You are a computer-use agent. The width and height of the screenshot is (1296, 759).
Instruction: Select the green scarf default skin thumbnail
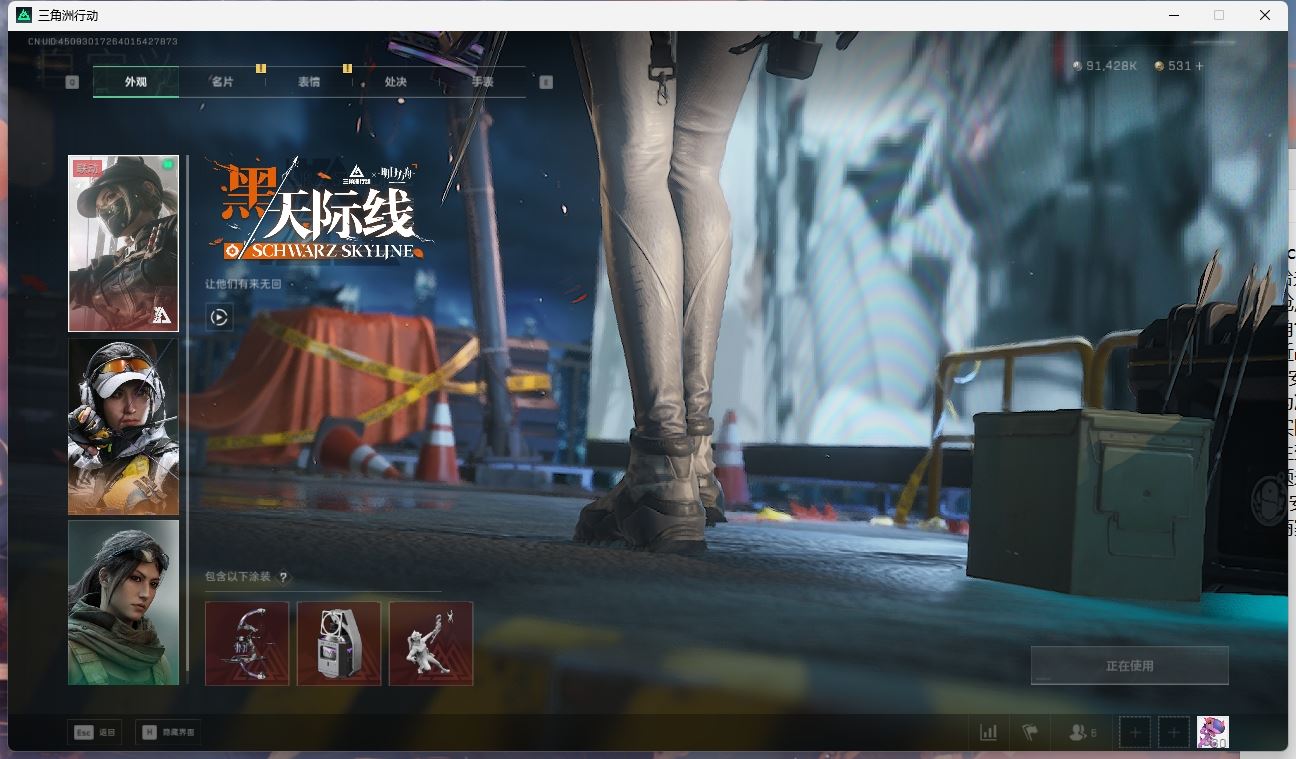tap(123, 602)
